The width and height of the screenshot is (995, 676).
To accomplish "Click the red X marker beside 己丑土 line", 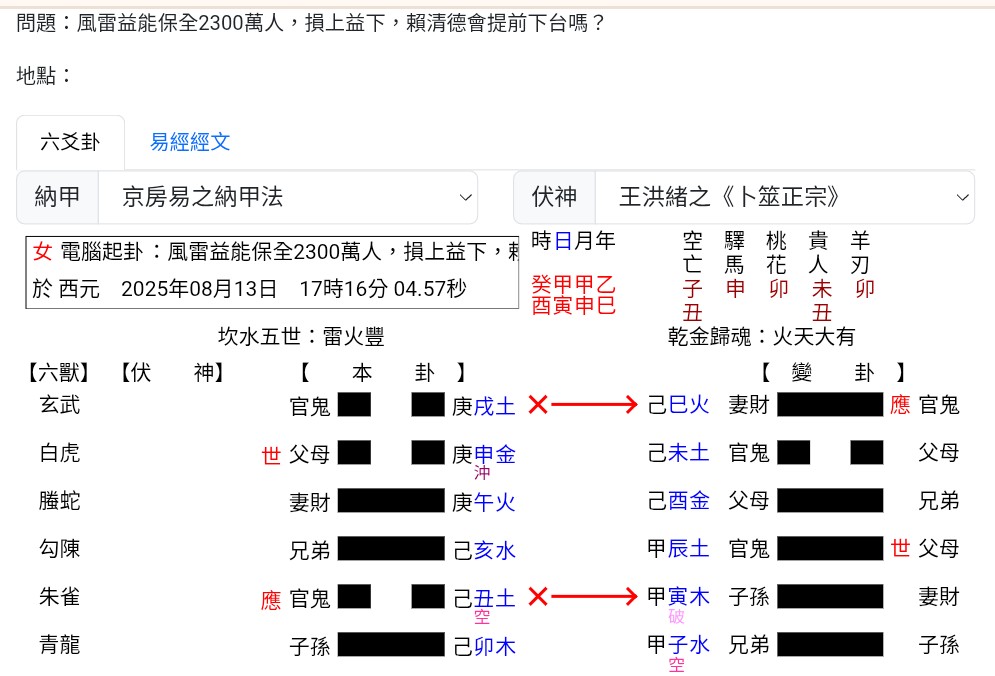I will click(539, 597).
